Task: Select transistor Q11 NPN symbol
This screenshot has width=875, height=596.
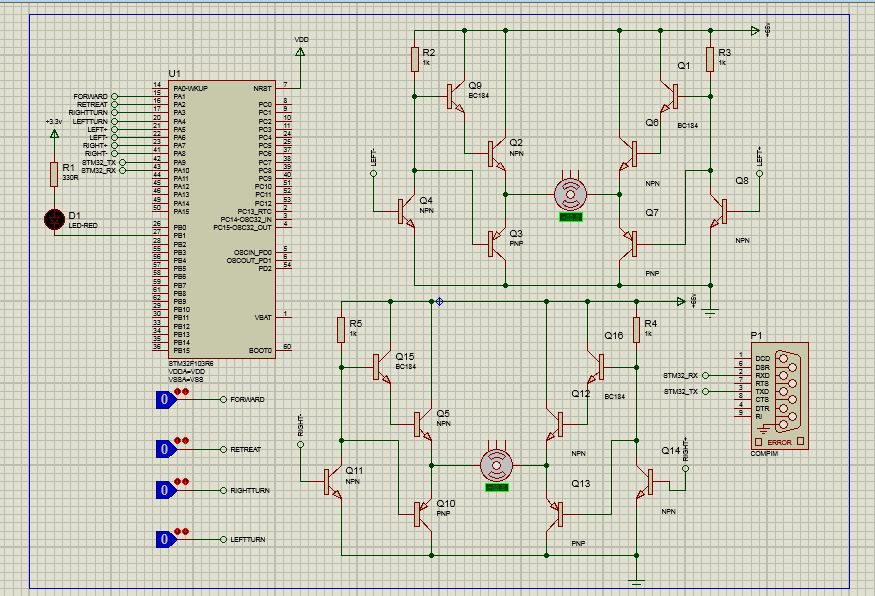Action: [x=332, y=482]
